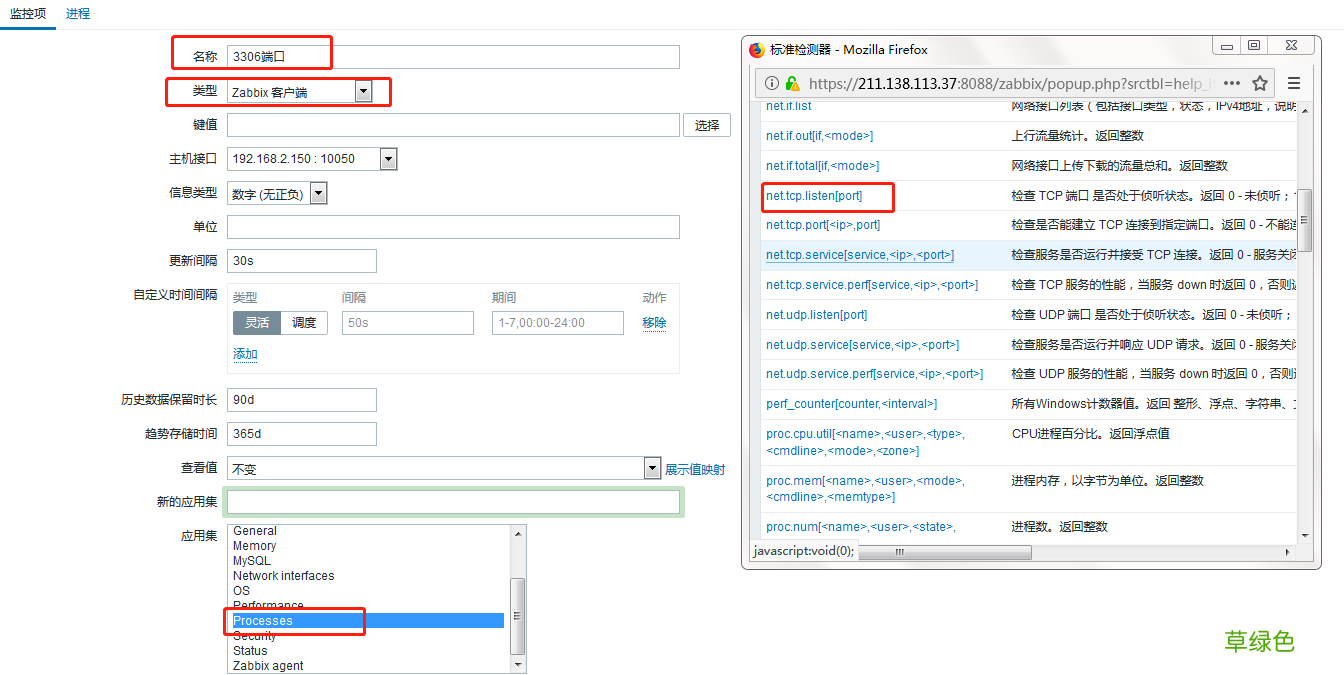Select General in the 应用集 list
The width and height of the screenshot is (1344, 675).
pos(368,531)
